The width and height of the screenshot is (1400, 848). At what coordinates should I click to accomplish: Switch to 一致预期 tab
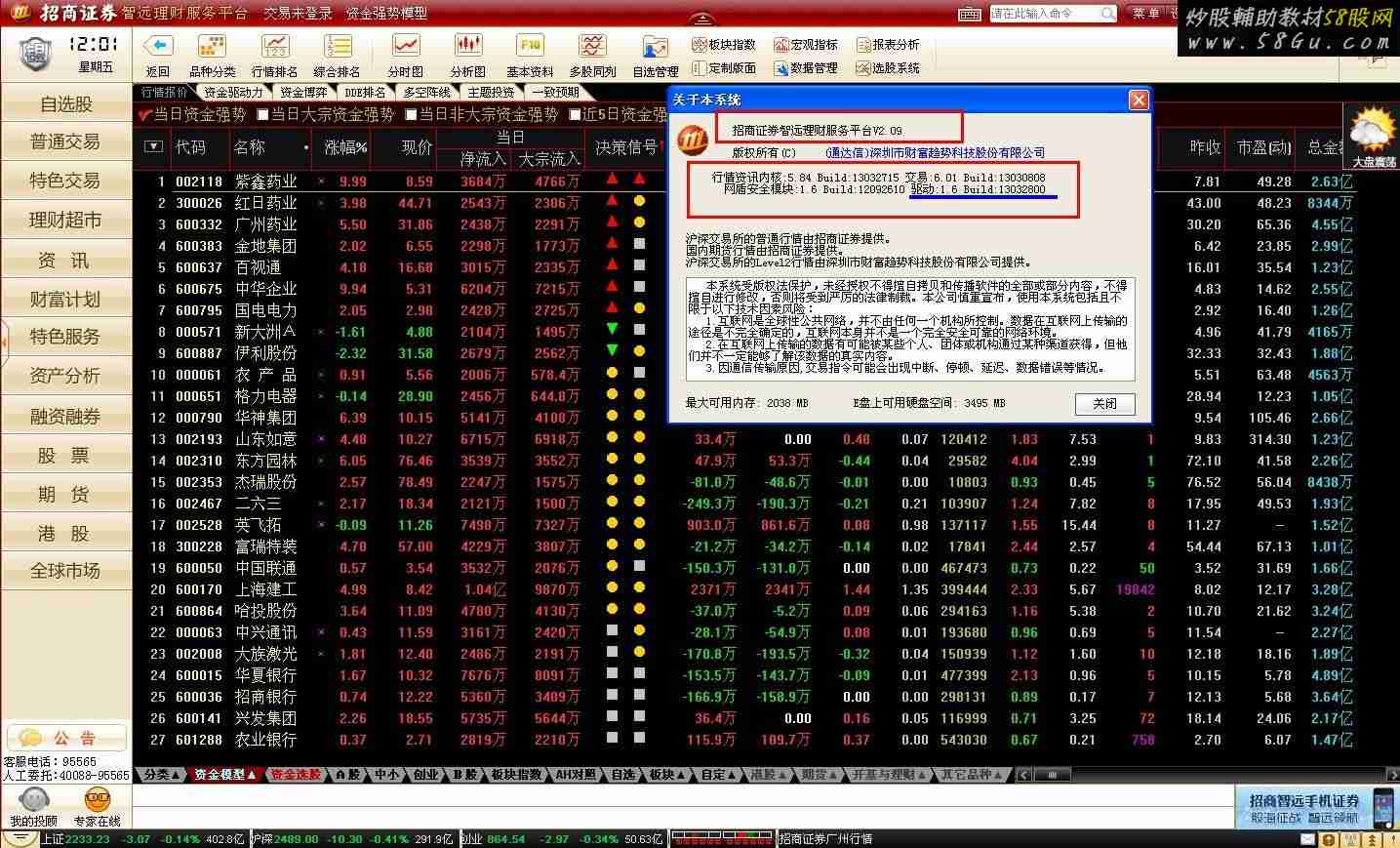point(555,92)
